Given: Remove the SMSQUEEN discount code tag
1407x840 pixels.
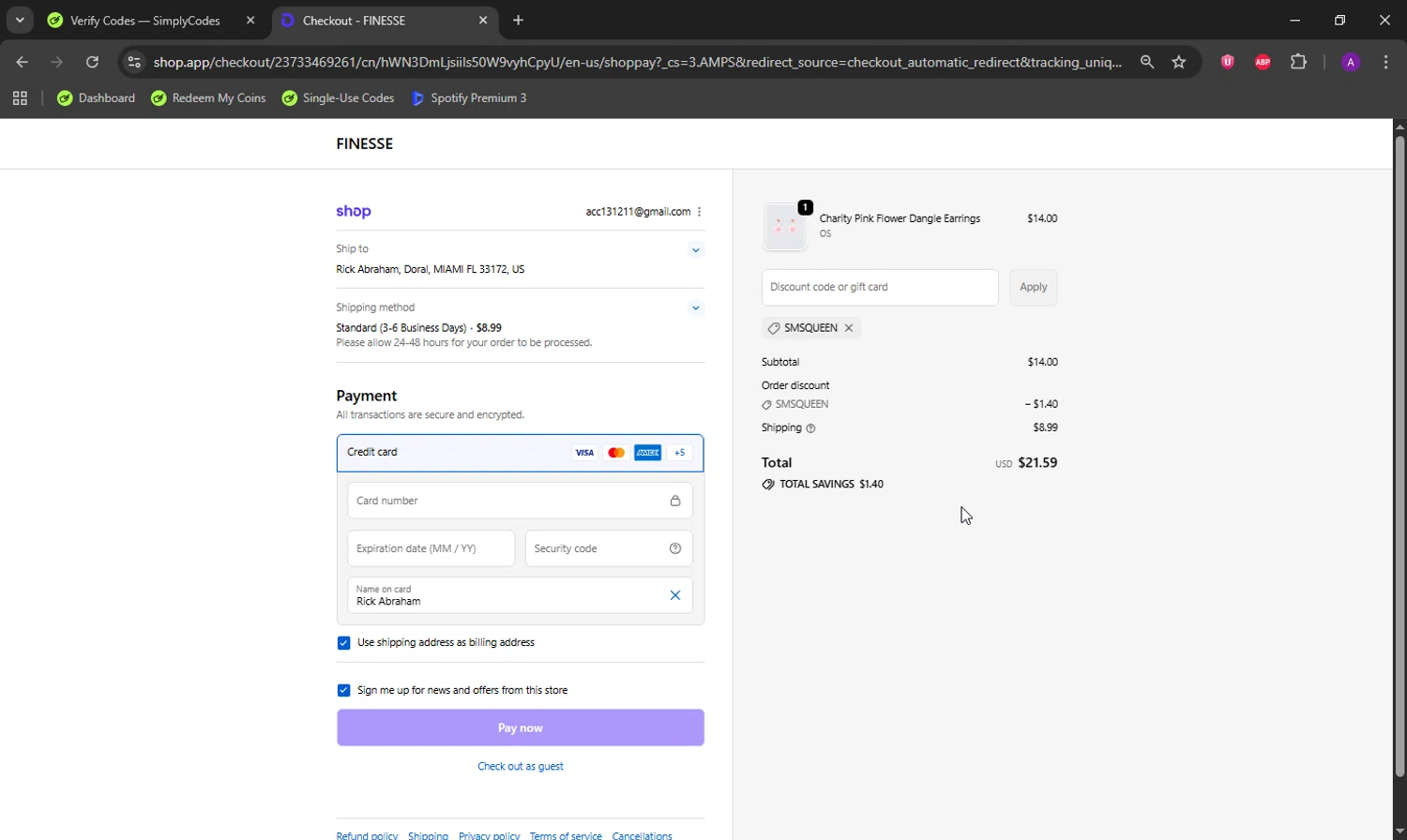Looking at the screenshot, I should (x=848, y=328).
